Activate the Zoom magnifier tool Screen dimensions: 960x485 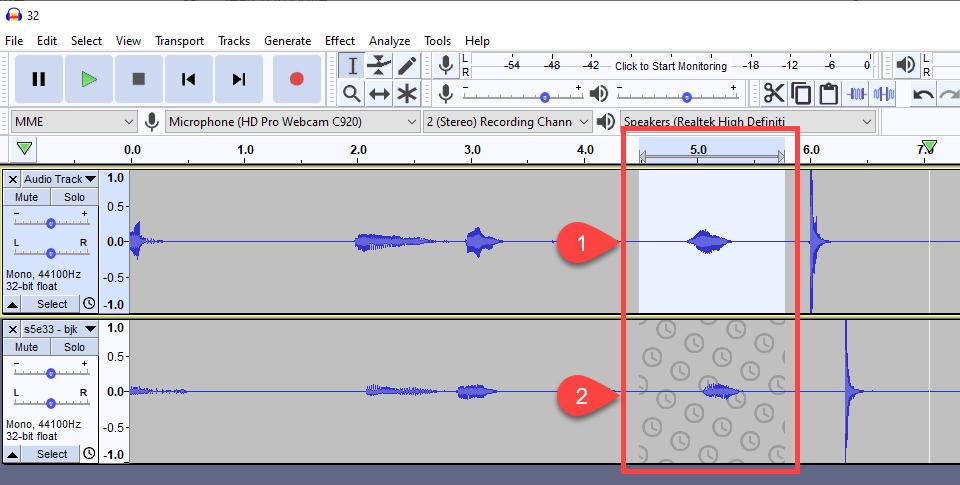tap(351, 94)
